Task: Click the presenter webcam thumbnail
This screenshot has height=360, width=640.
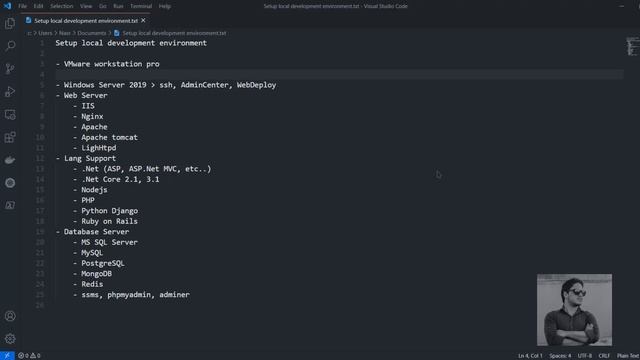Action: tap(574, 310)
